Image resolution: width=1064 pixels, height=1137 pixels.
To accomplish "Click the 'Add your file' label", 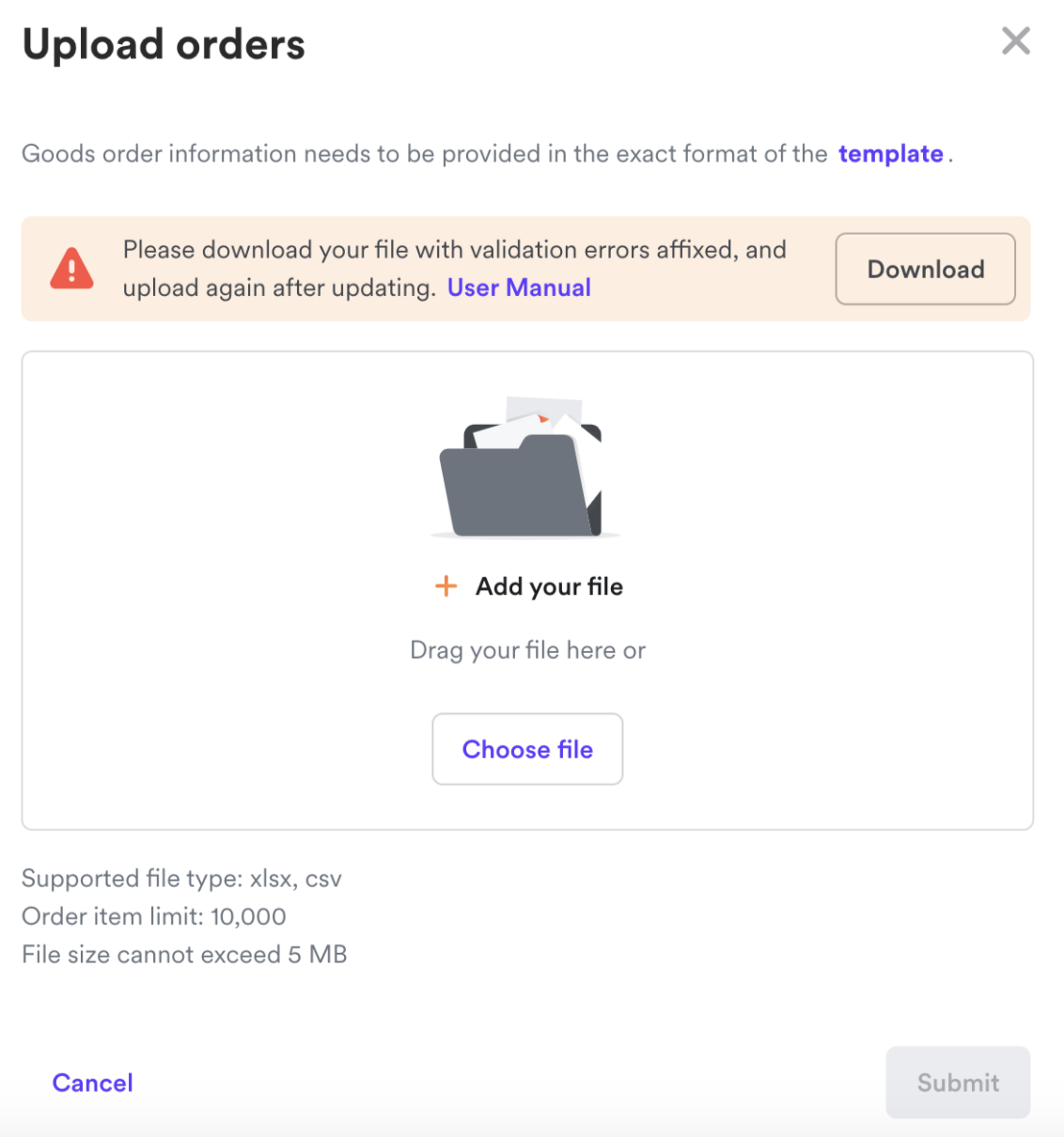I will coord(549,586).
